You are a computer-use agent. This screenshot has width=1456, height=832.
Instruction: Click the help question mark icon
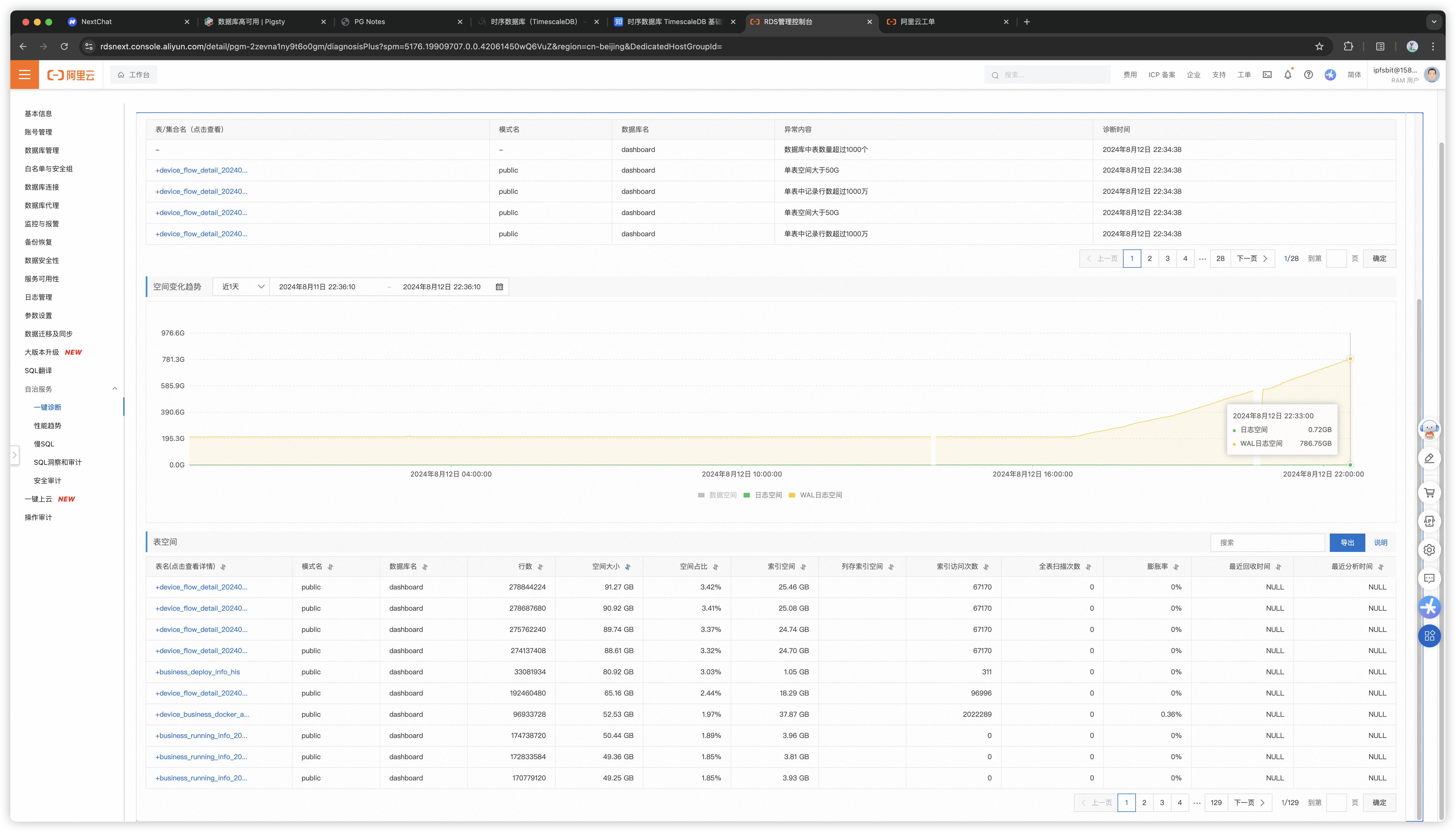click(1308, 75)
